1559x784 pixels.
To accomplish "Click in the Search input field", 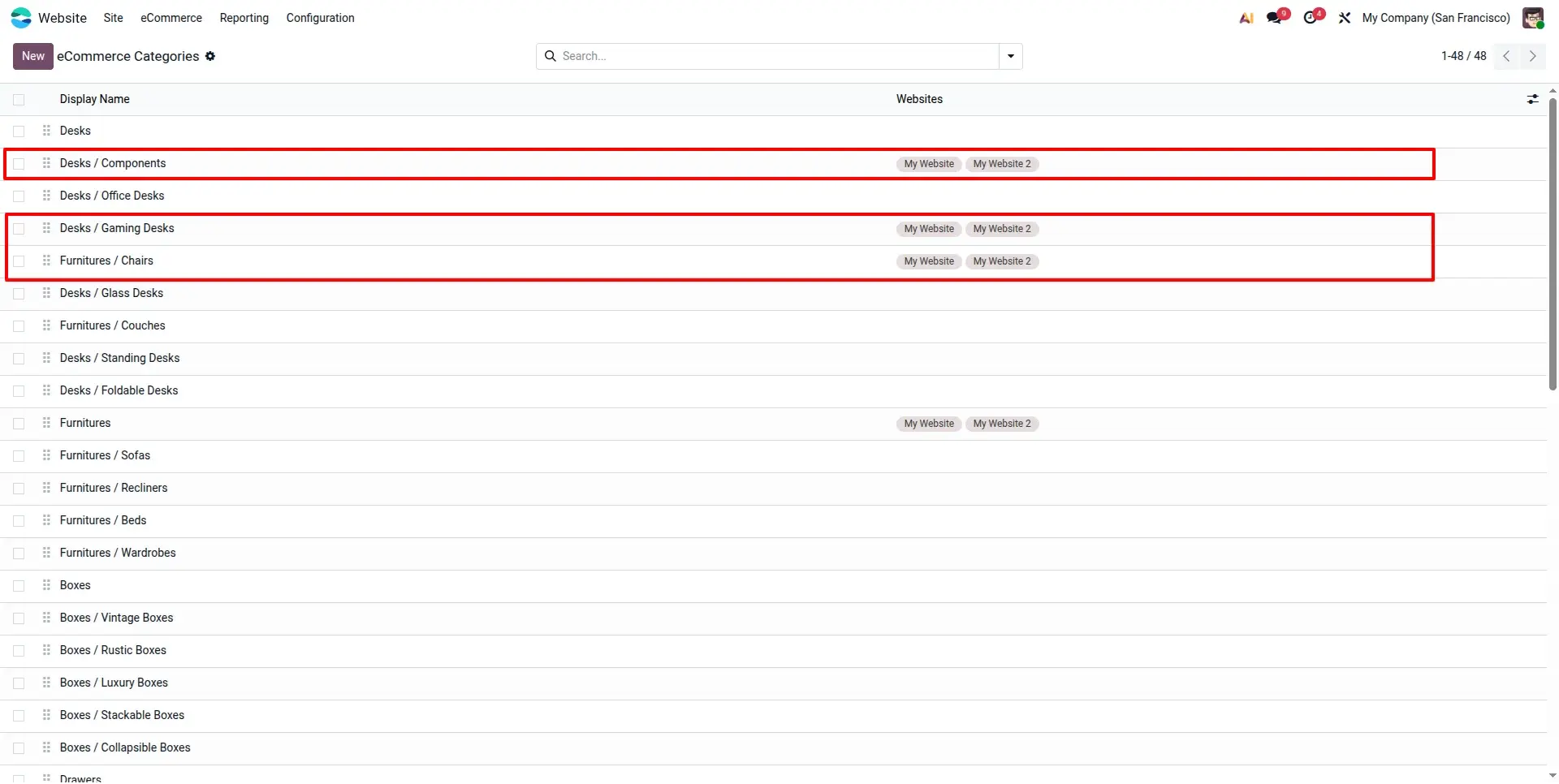I will (x=778, y=56).
